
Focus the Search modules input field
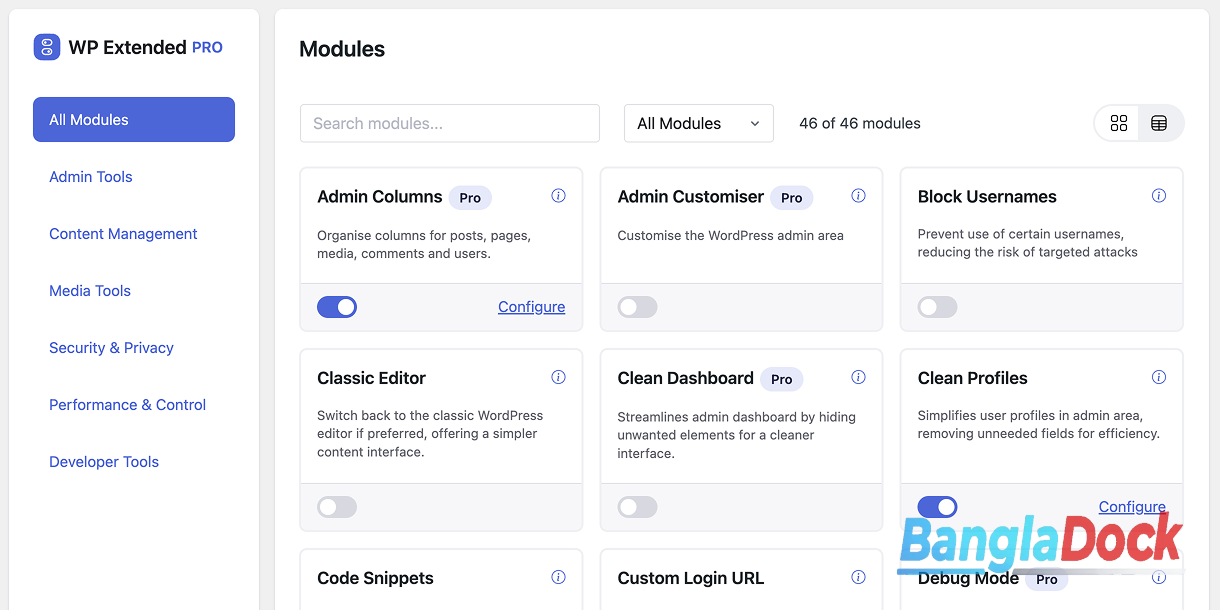pos(449,123)
